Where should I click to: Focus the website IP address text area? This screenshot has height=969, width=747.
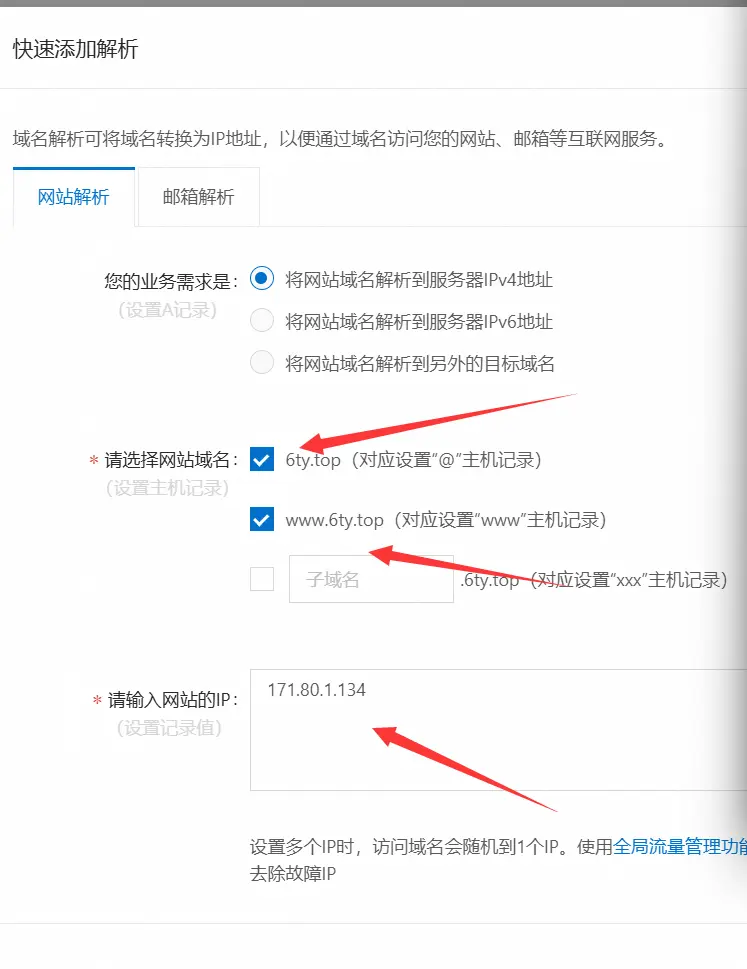[498, 730]
